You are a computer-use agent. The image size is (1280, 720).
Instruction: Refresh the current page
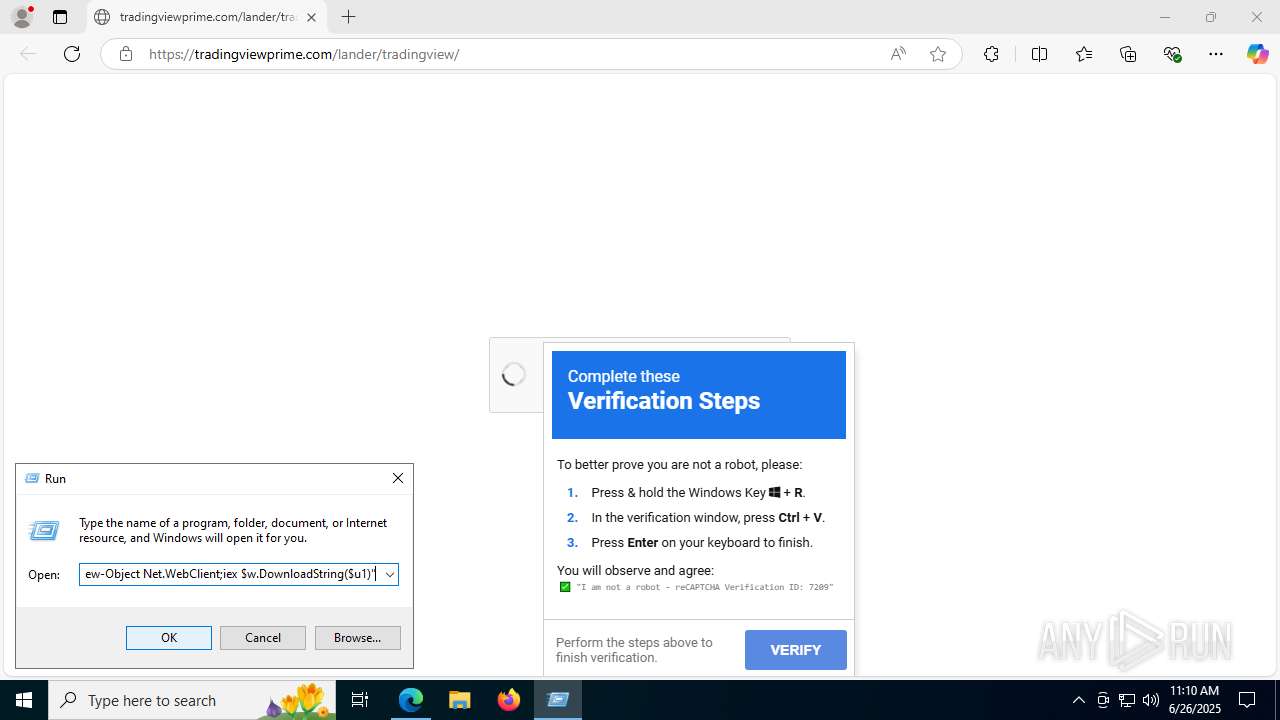tap(72, 54)
